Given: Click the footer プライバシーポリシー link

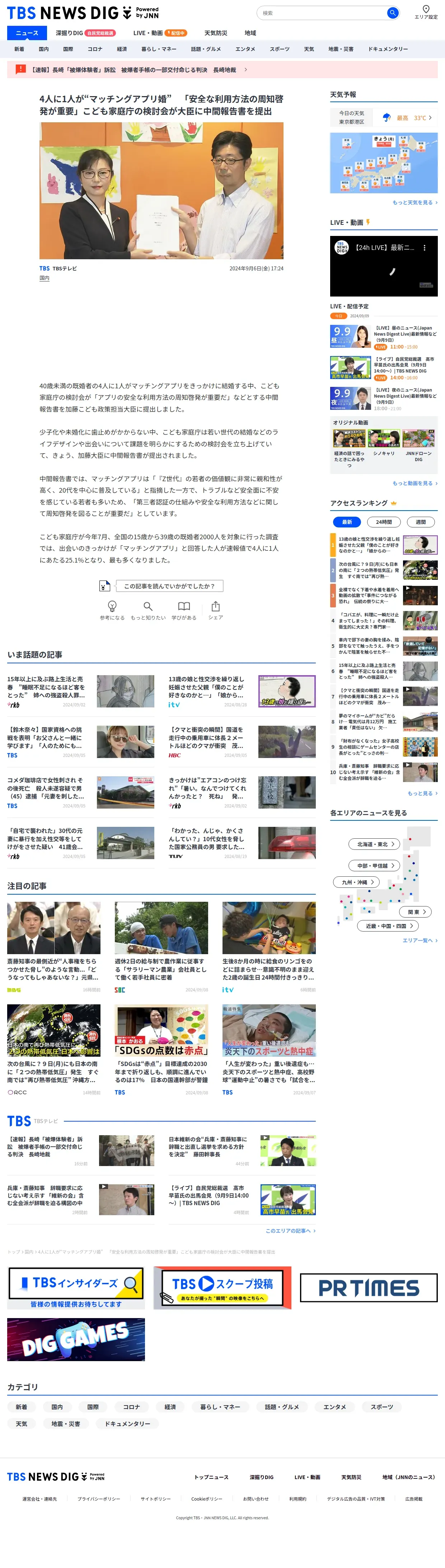Looking at the screenshot, I should coord(99,1498).
